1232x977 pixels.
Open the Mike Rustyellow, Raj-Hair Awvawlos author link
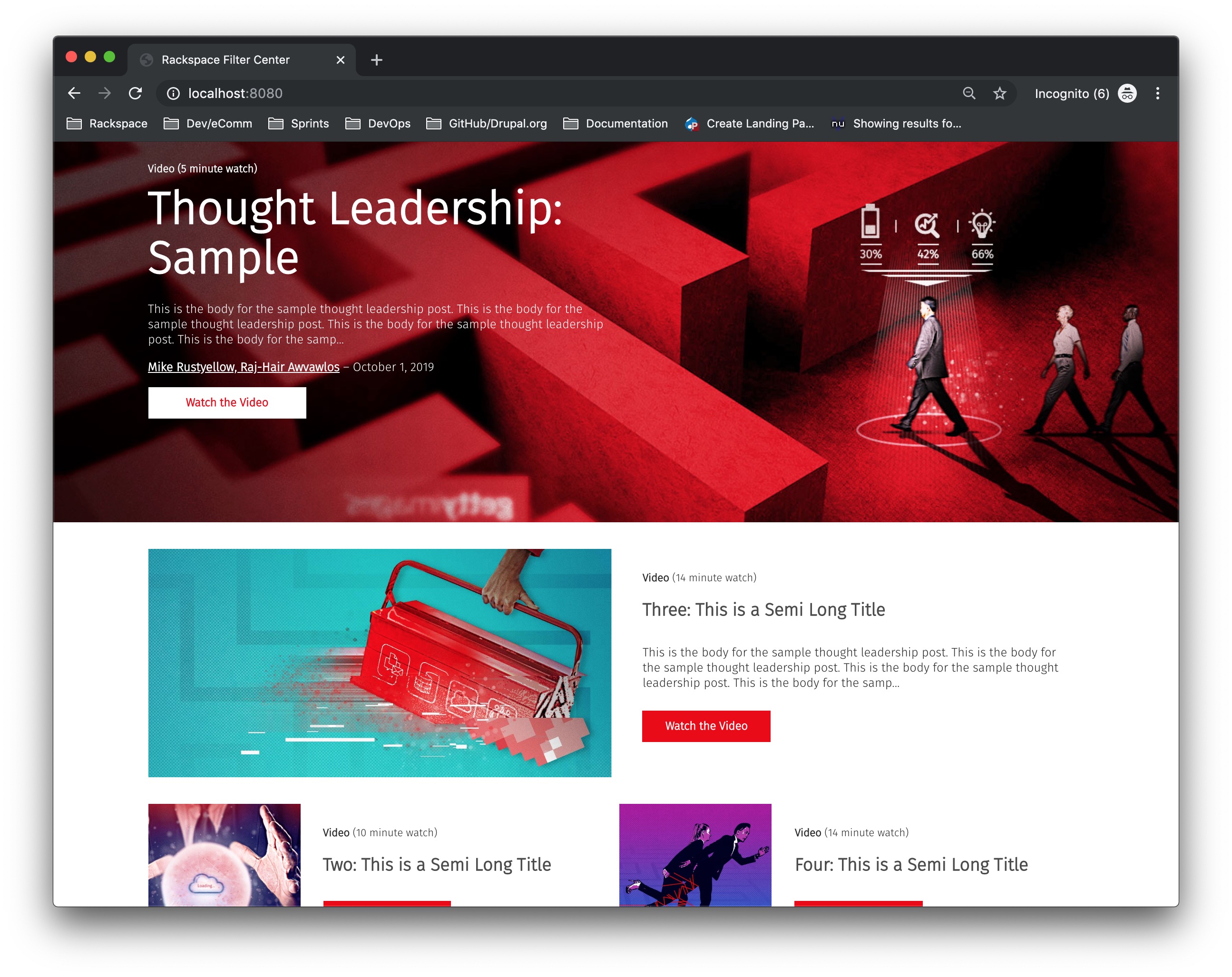pyautogui.click(x=243, y=367)
